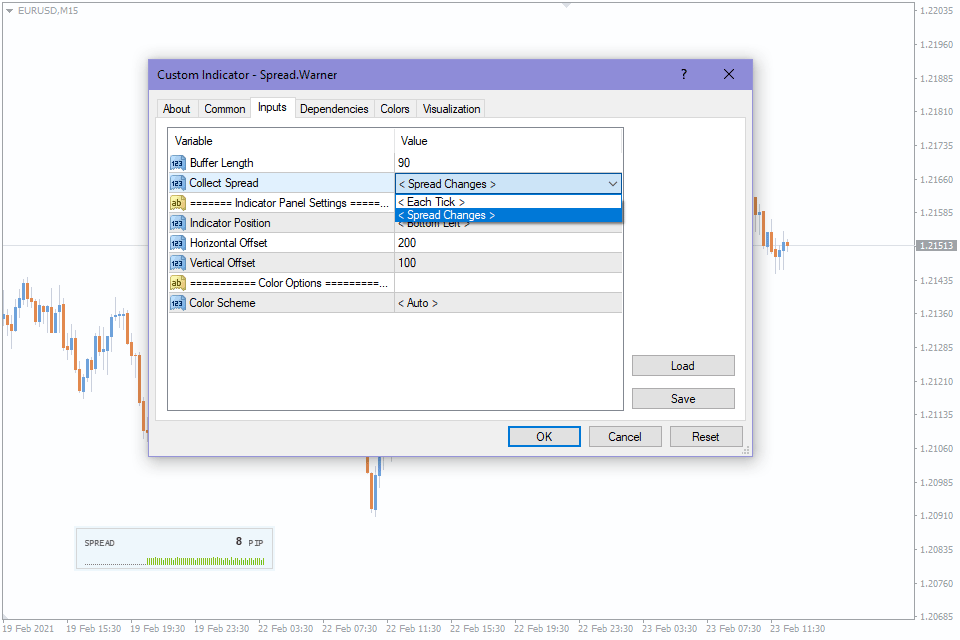Screen dimensions: 960x640
Task: Click the Color Options string icon
Action: pos(178,283)
